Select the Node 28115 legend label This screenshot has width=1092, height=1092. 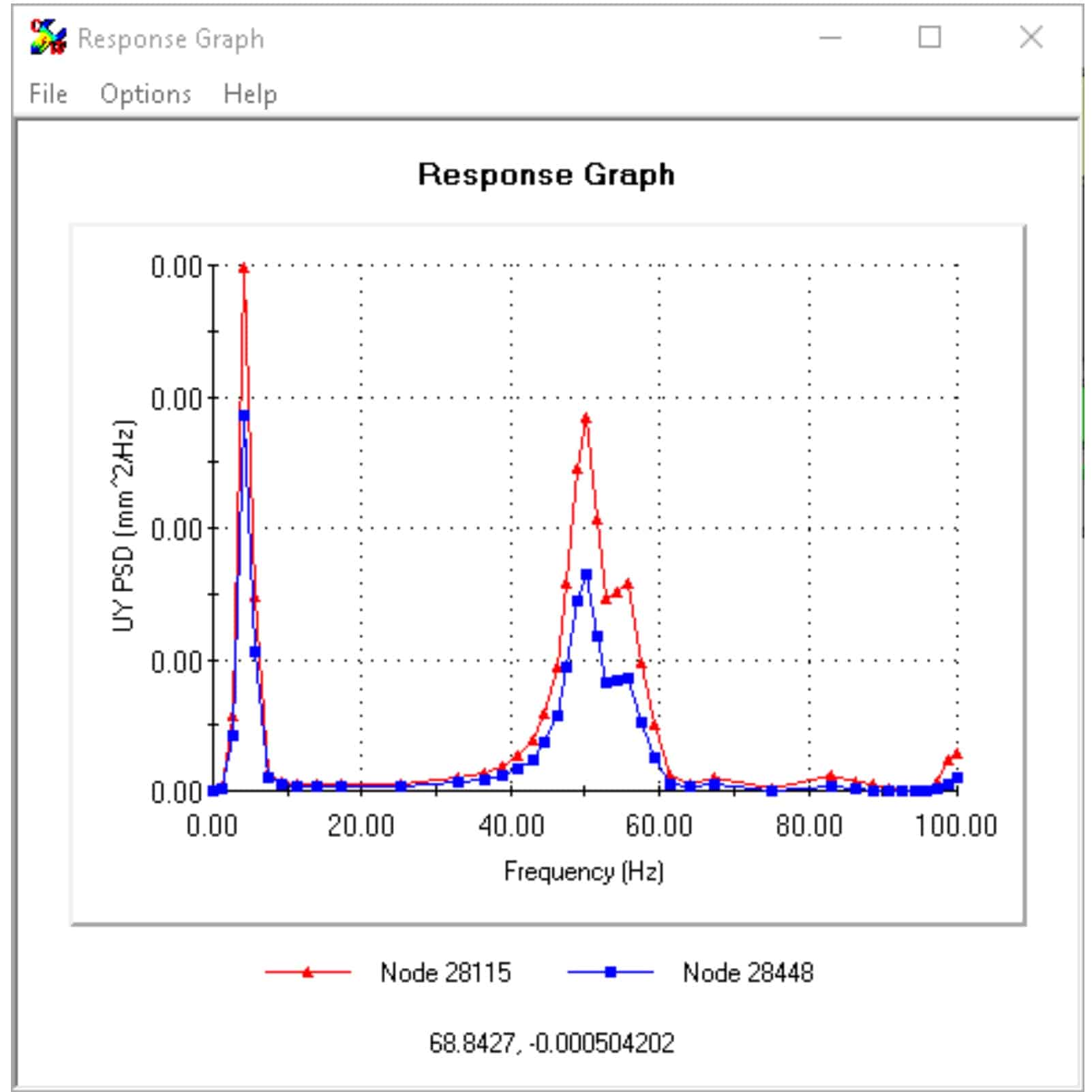pyautogui.click(x=445, y=973)
